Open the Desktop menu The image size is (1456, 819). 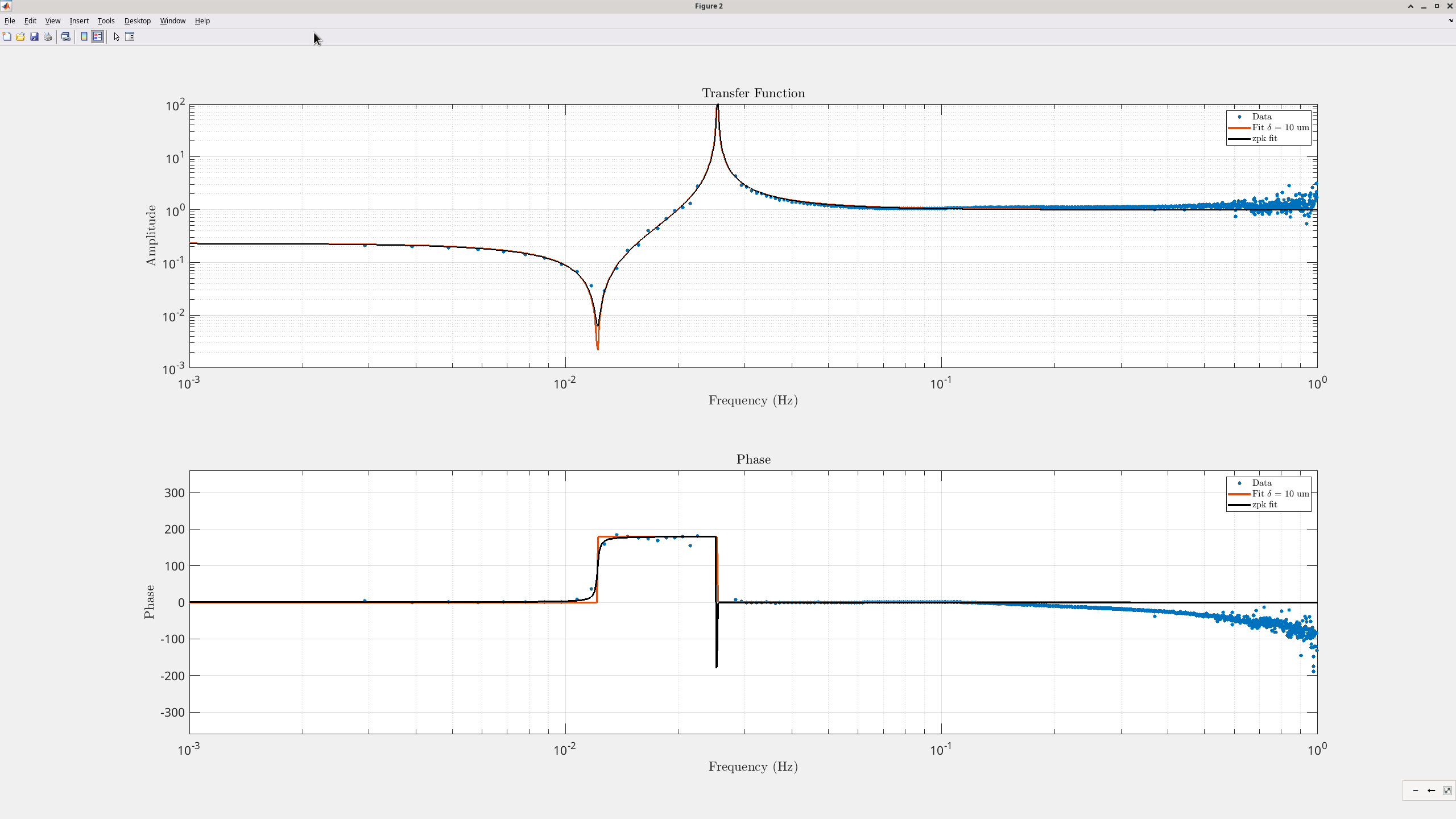coord(138,21)
